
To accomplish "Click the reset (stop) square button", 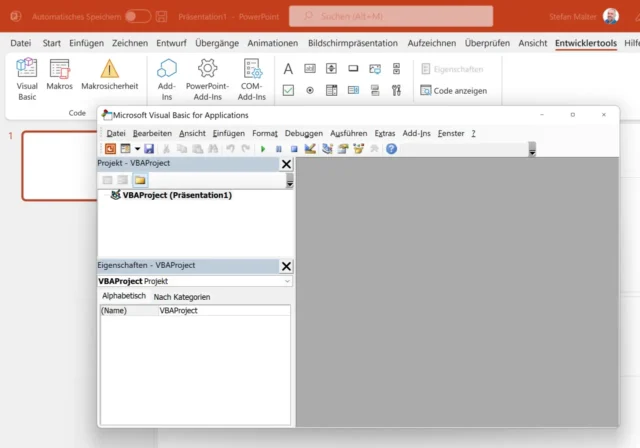I will click(294, 149).
